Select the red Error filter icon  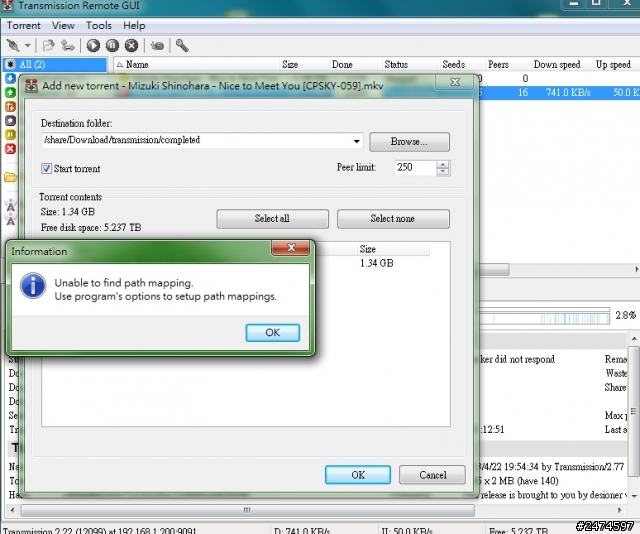pyautogui.click(x=10, y=149)
